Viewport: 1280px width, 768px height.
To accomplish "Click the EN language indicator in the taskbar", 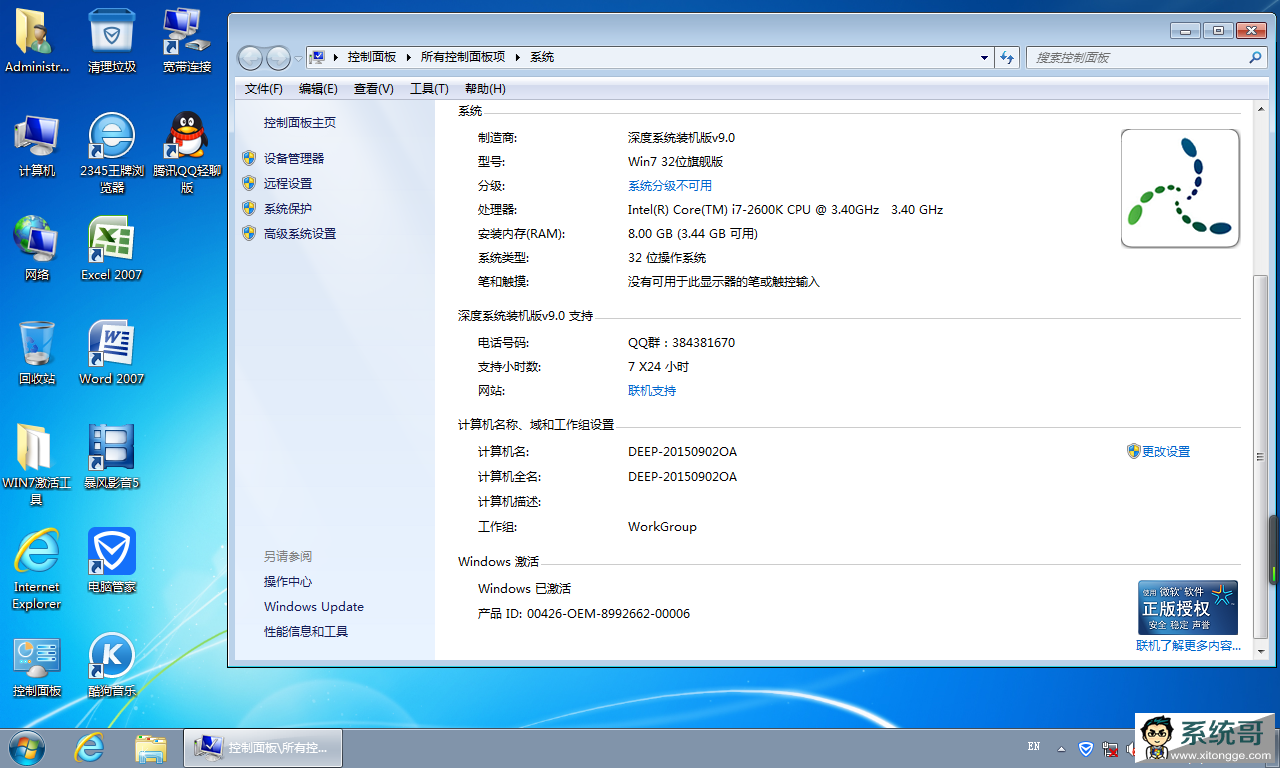I will (x=1034, y=747).
